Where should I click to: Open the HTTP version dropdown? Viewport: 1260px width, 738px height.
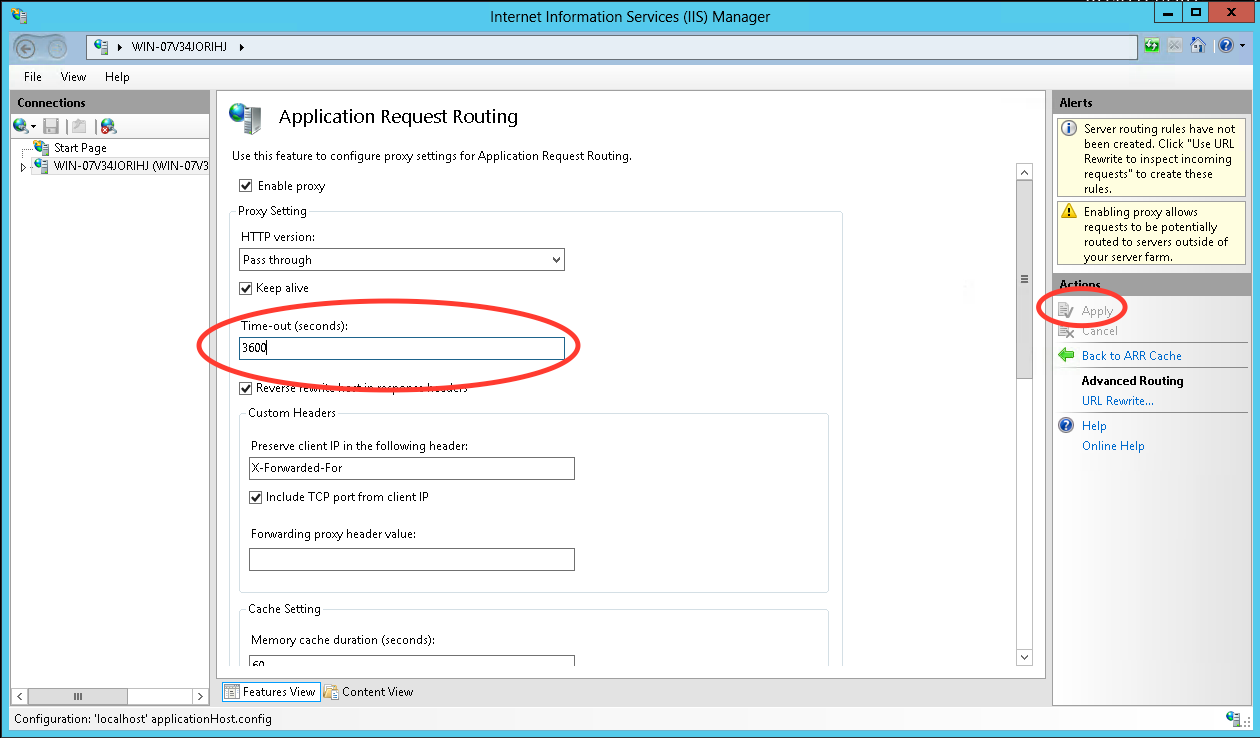(402, 260)
